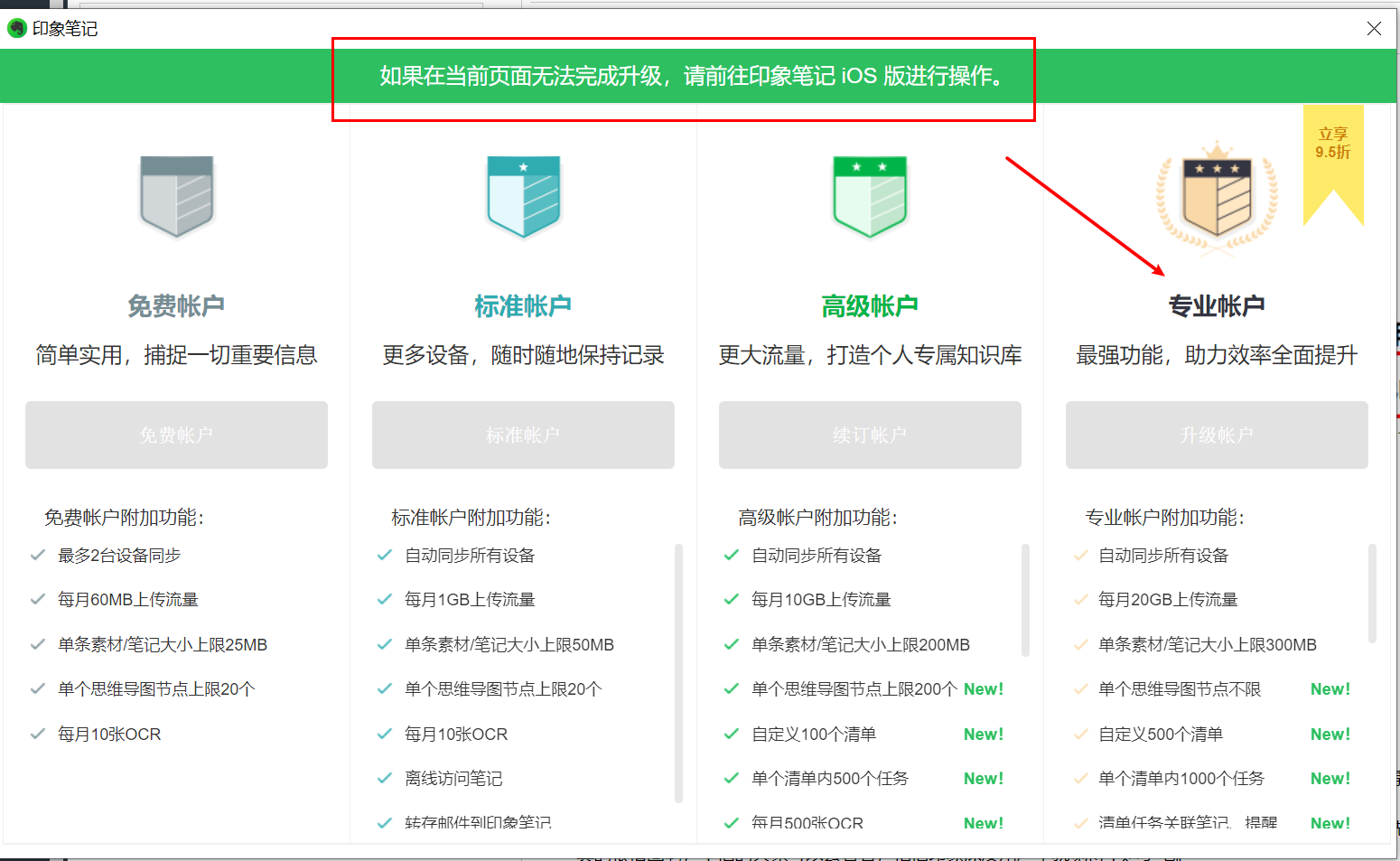Click the New! label beside 单个思维导图节点上限200个
This screenshot has height=861, width=1400.
(x=983, y=688)
